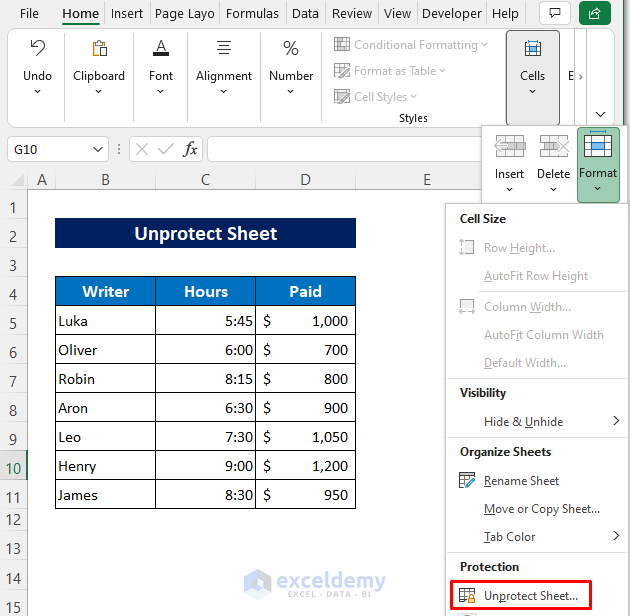
Task: Click the fx Insert Function icon
Action: 190,149
